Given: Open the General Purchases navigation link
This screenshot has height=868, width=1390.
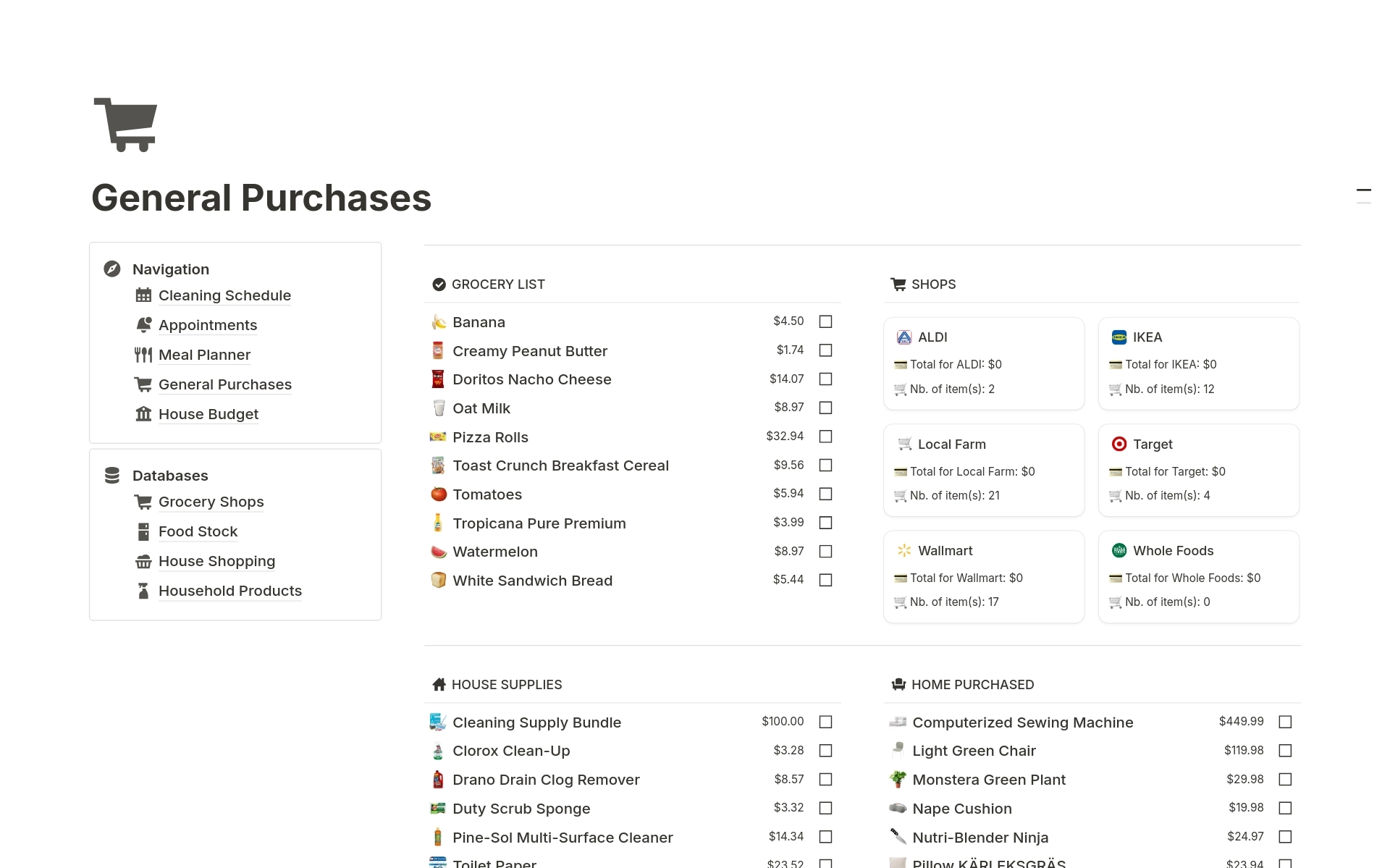Looking at the screenshot, I should (225, 384).
